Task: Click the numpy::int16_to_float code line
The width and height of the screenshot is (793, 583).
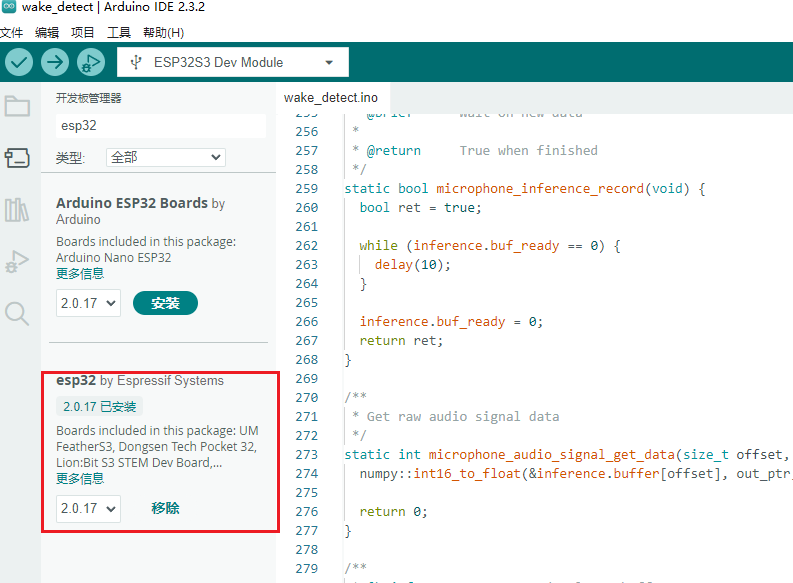Action: tap(576, 474)
